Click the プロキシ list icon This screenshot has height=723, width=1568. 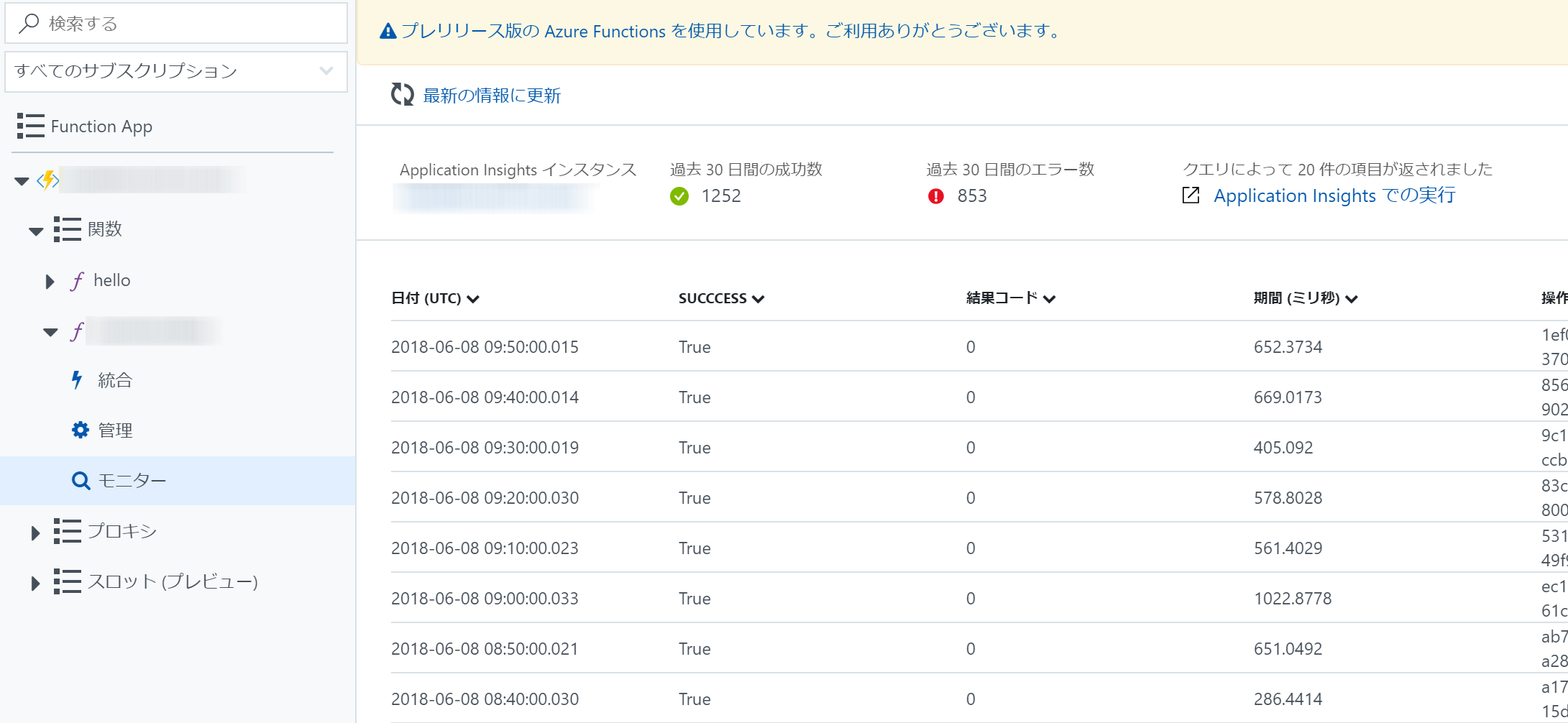(67, 531)
